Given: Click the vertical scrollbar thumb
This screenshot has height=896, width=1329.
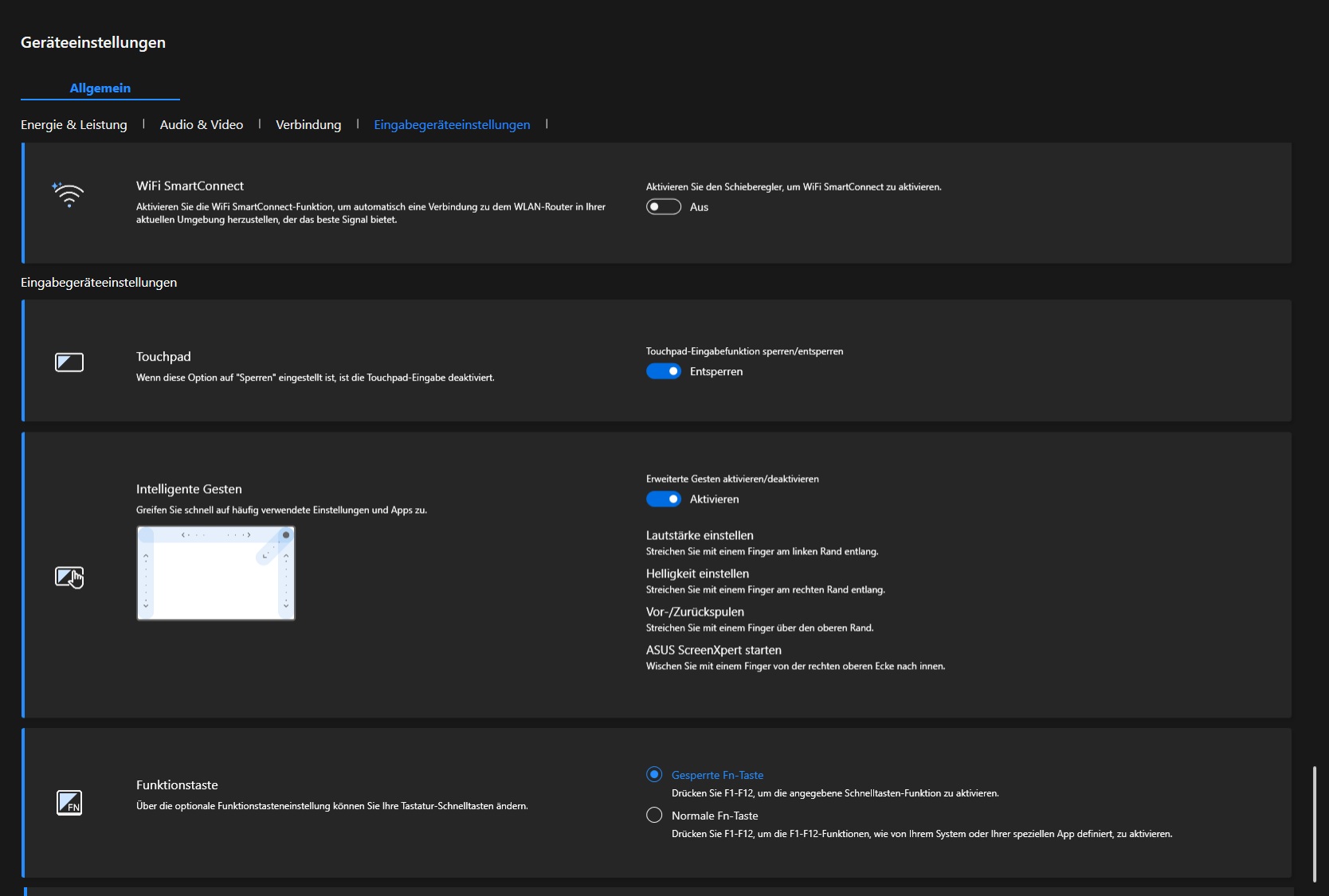Looking at the screenshot, I should 1314,823.
